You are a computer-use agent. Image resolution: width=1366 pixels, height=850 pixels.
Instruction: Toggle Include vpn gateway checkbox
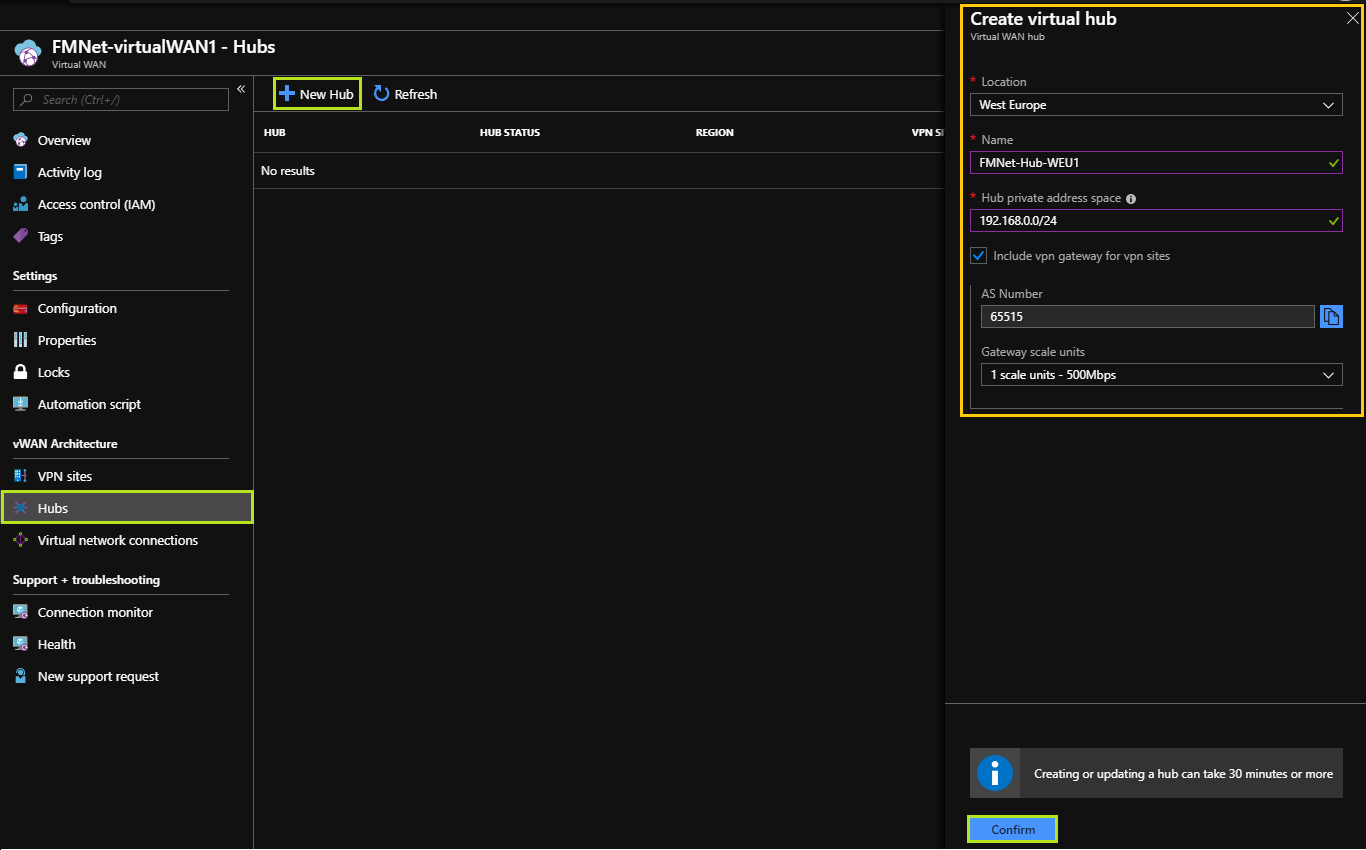click(x=979, y=256)
